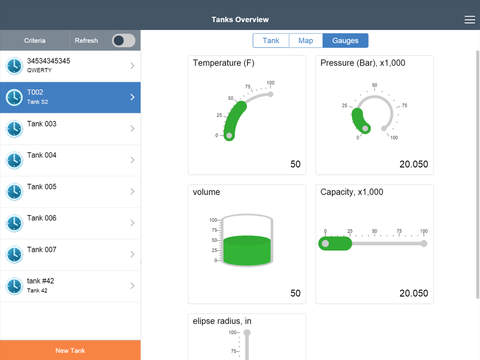Toggle the switch next to Refresh
Image resolution: width=480 pixels, height=360 pixels.
pos(124,41)
